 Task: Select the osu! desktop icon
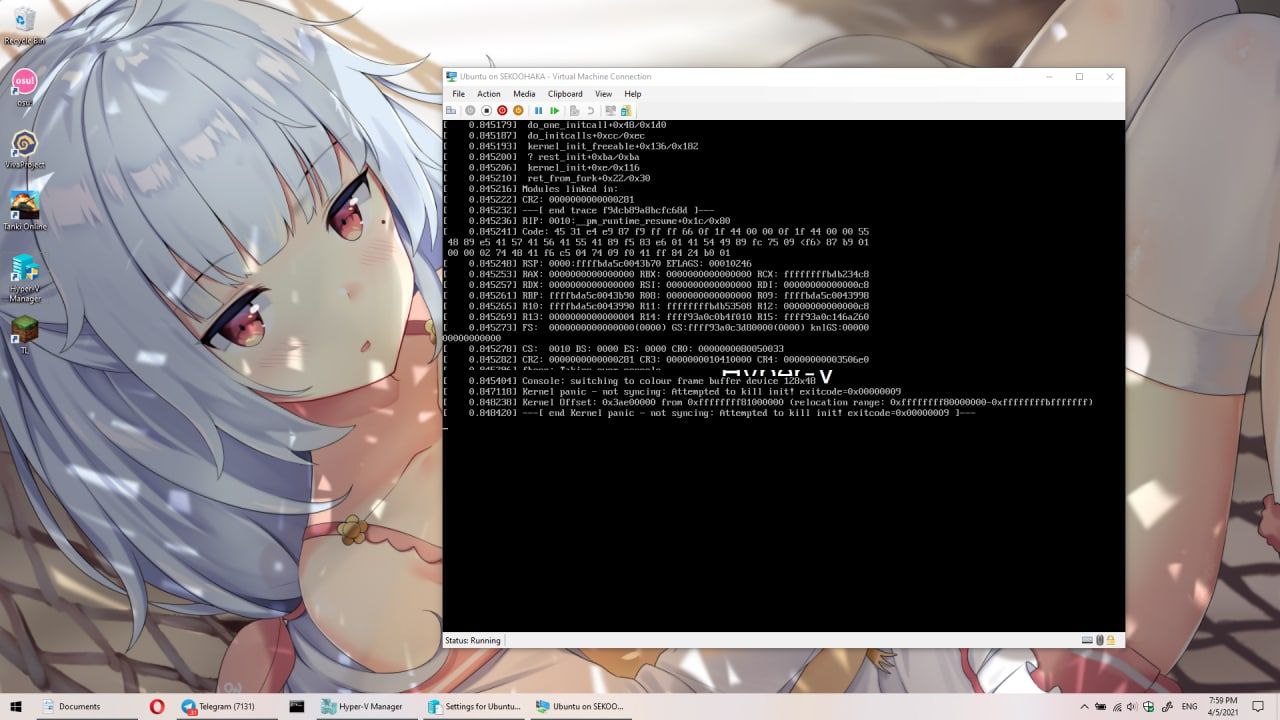[x=23, y=87]
